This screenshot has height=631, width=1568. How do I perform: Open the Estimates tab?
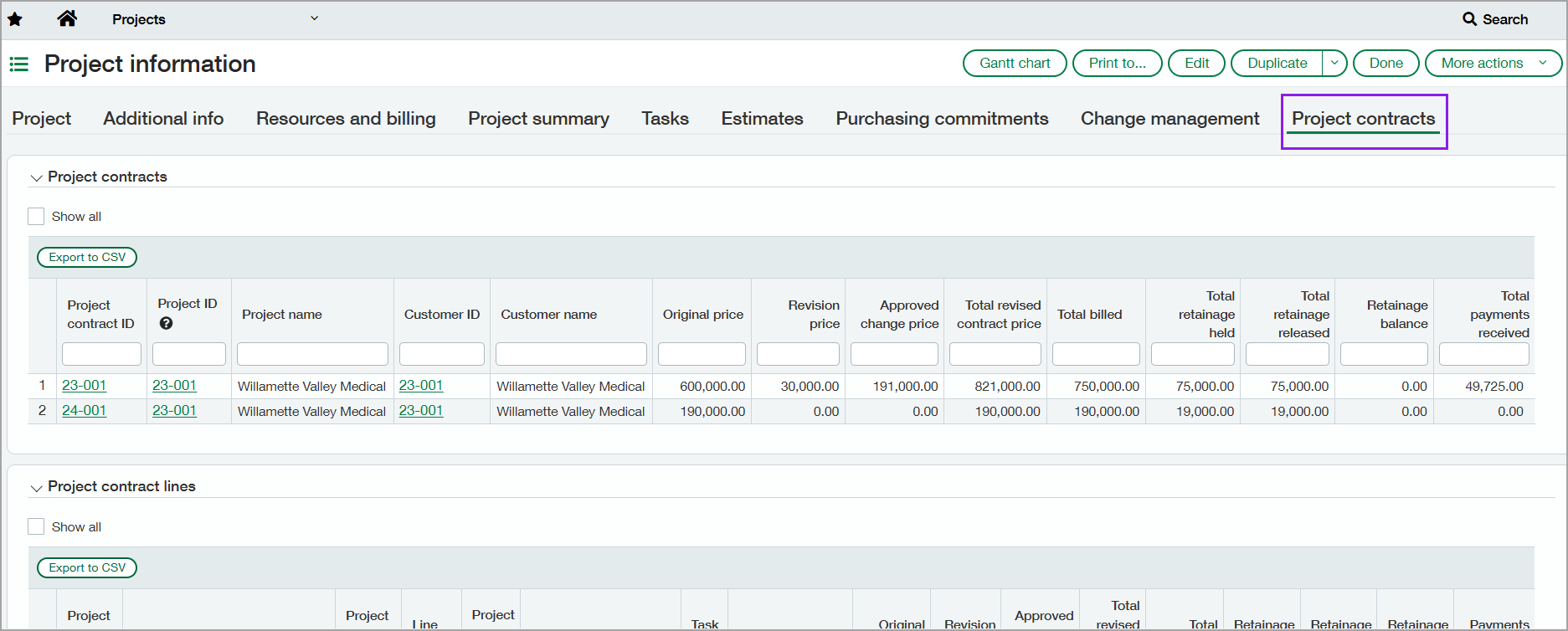pos(762,119)
